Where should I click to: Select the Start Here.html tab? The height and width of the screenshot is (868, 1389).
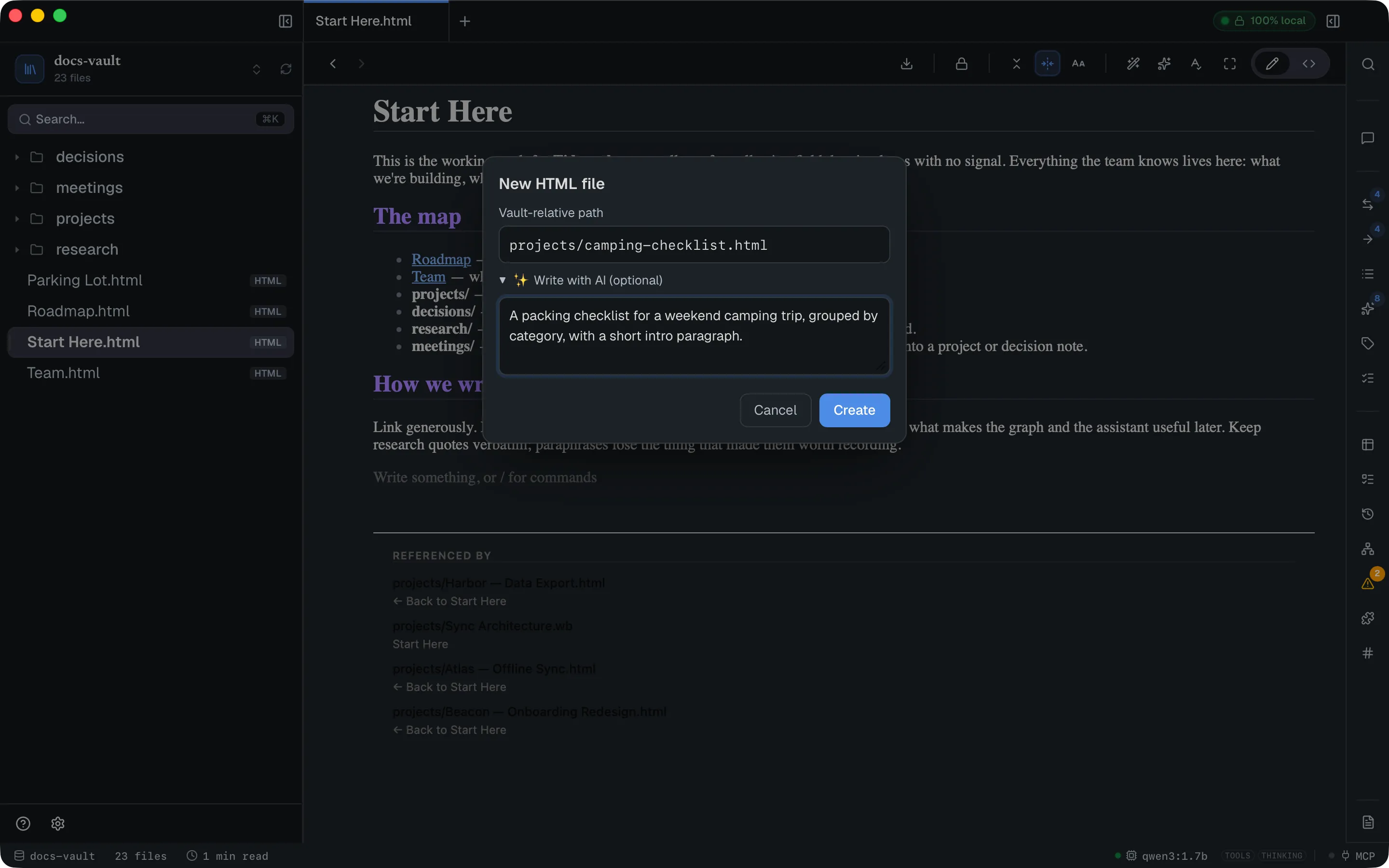point(376,21)
